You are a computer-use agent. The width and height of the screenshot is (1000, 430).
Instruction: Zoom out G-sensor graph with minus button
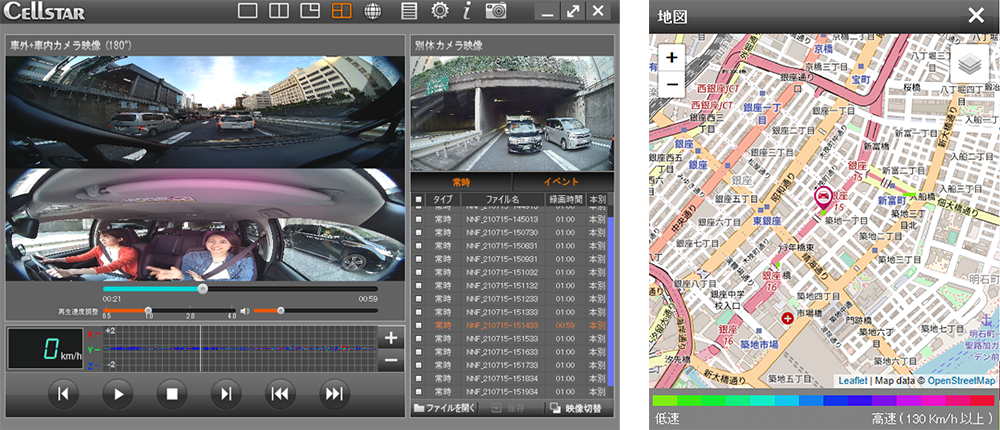click(391, 360)
